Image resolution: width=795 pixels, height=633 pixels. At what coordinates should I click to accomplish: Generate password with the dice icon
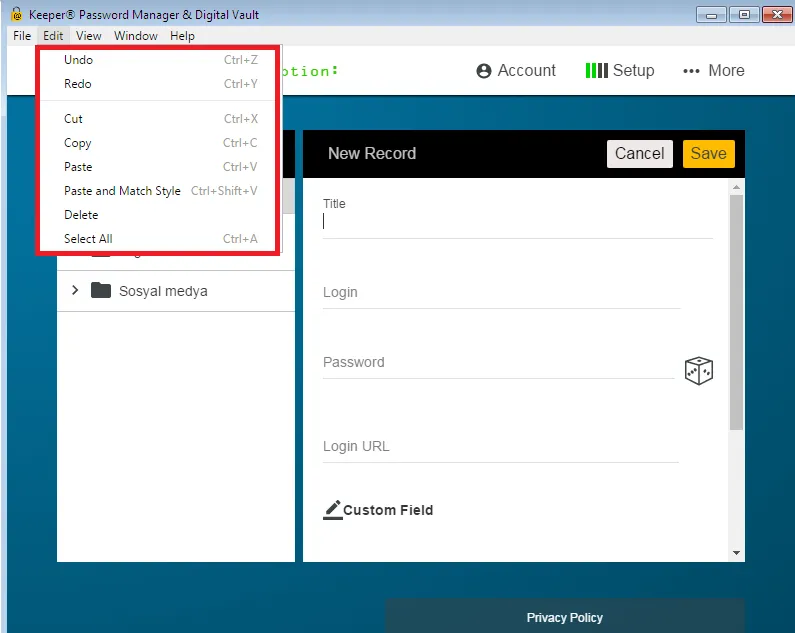[x=699, y=371]
